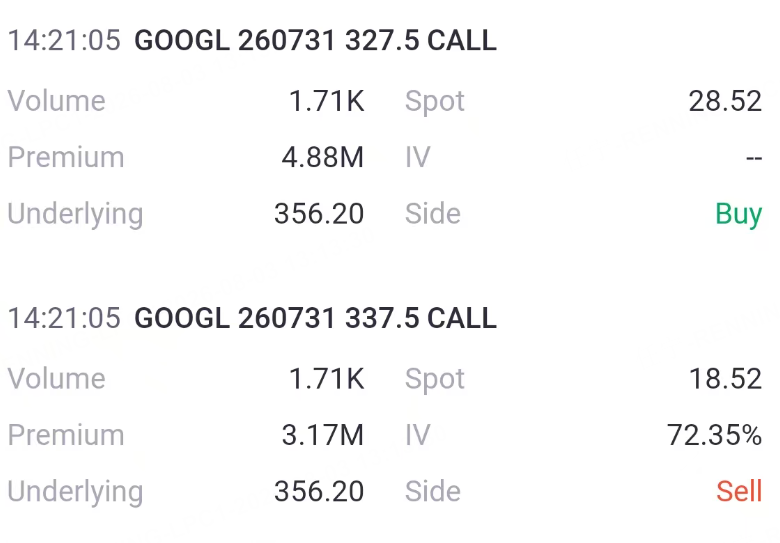This screenshot has height=543, width=780.
Task: Click the red Sell side label
Action: [x=739, y=491]
